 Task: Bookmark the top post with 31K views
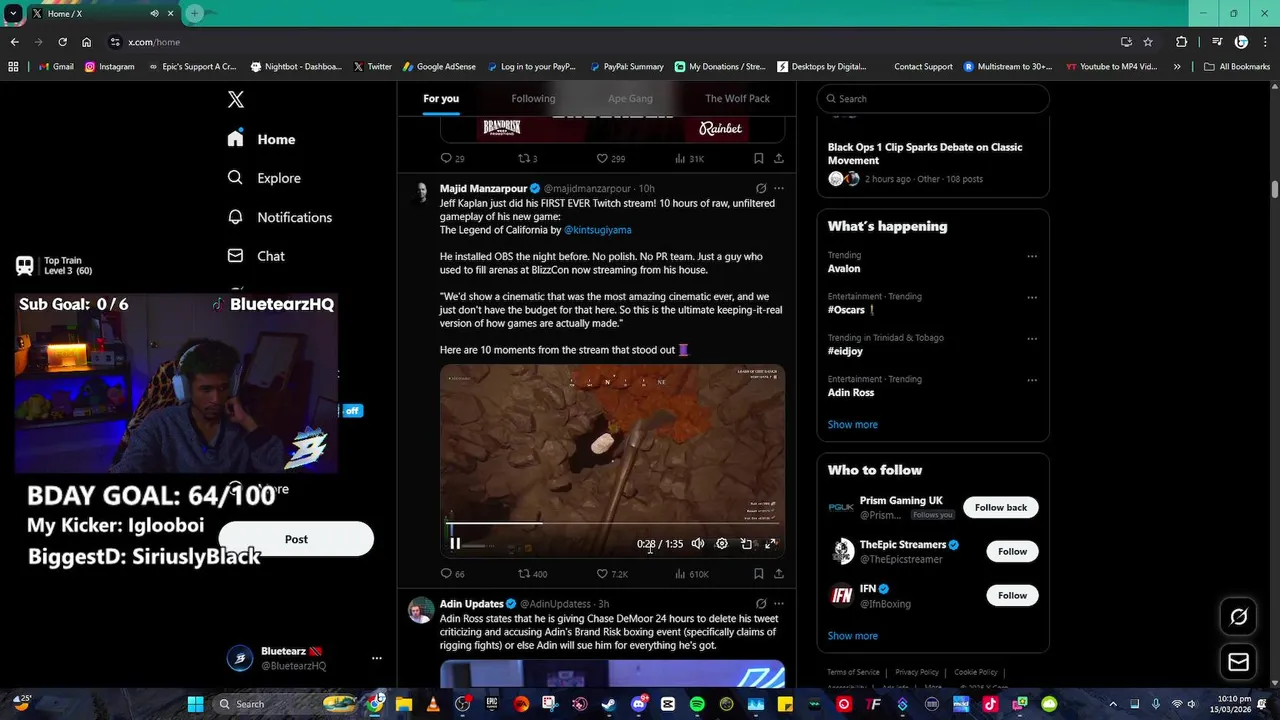point(758,158)
